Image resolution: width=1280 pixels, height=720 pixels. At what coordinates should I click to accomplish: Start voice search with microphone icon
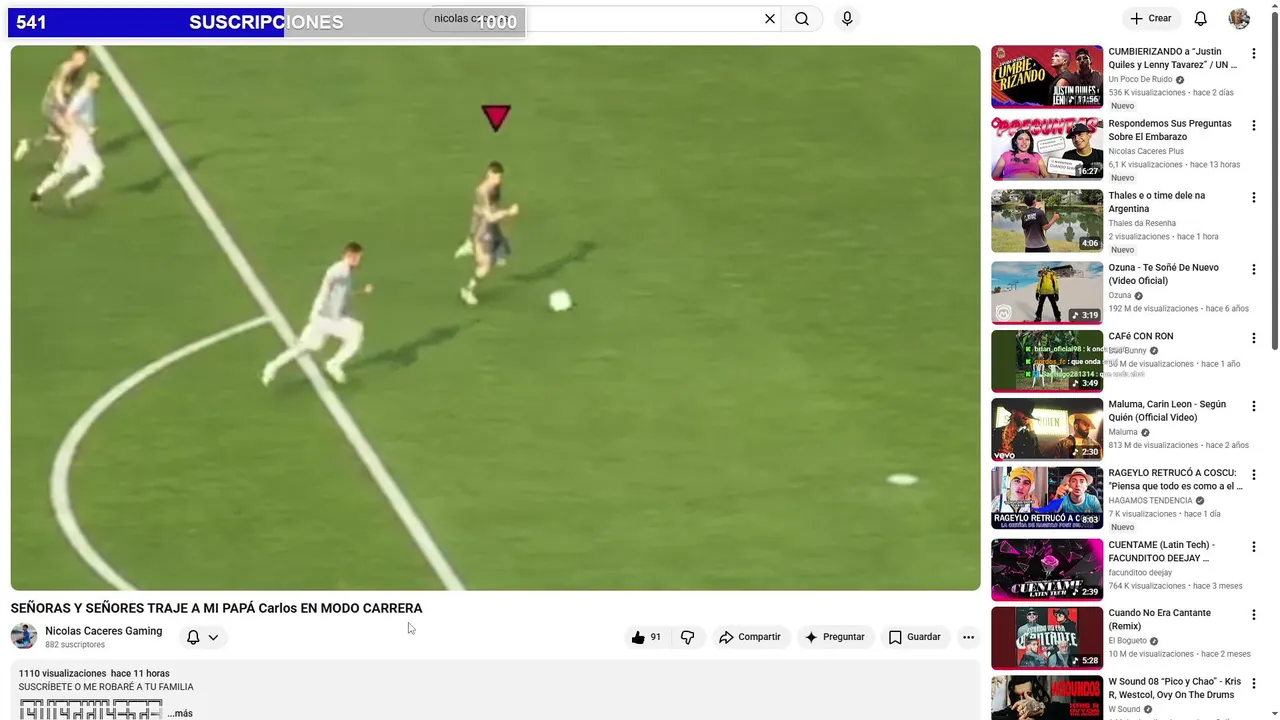tap(847, 19)
